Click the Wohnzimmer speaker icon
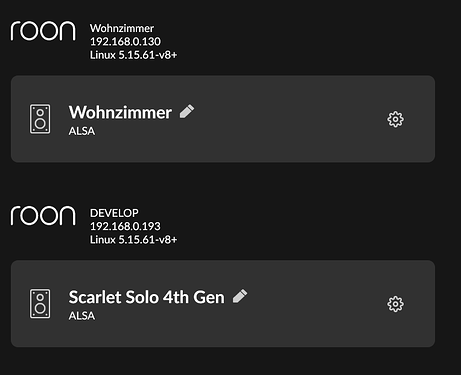The image size is (461, 375). coord(40,119)
